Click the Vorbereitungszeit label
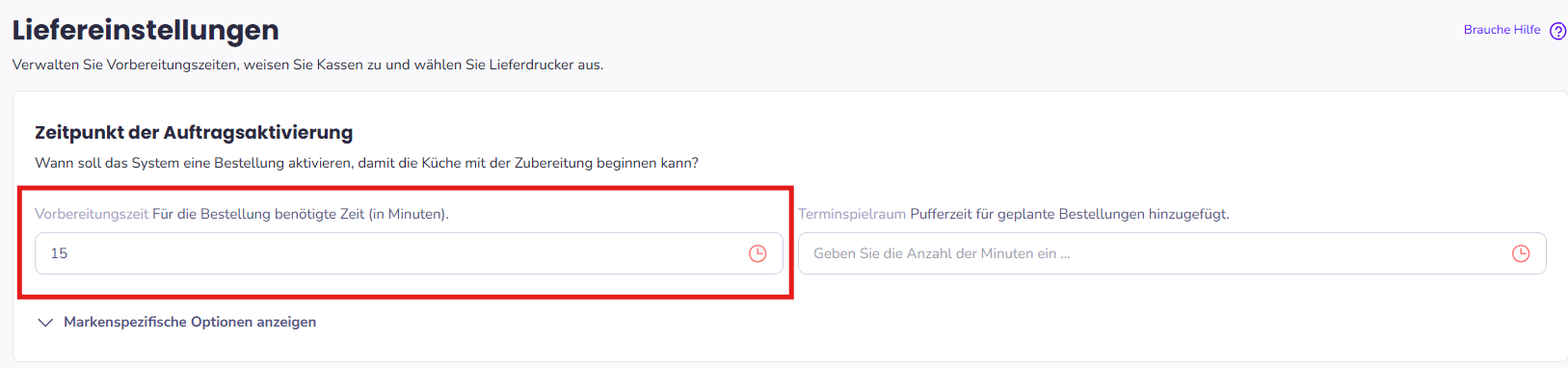Image resolution: width=1568 pixels, height=368 pixels. (x=92, y=214)
